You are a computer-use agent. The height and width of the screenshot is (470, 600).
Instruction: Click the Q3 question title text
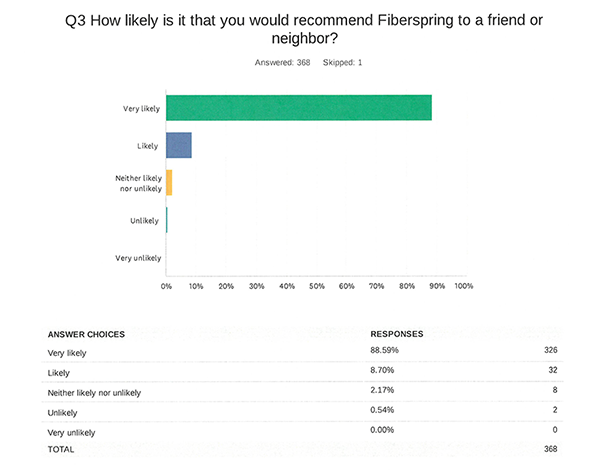pyautogui.click(x=299, y=30)
